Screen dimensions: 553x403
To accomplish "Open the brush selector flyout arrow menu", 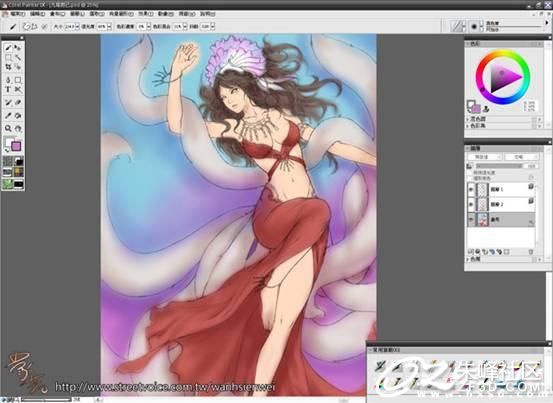I will pyautogui.click(x=547, y=23).
